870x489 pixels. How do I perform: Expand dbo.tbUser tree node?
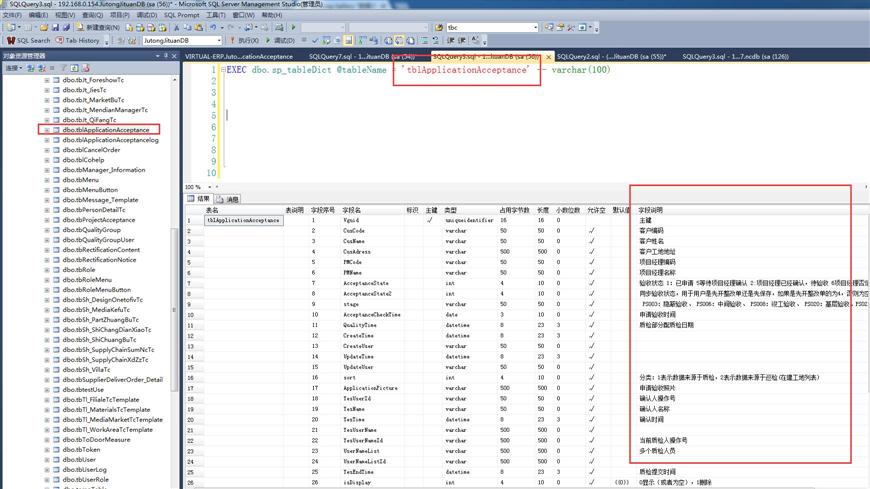[47, 460]
